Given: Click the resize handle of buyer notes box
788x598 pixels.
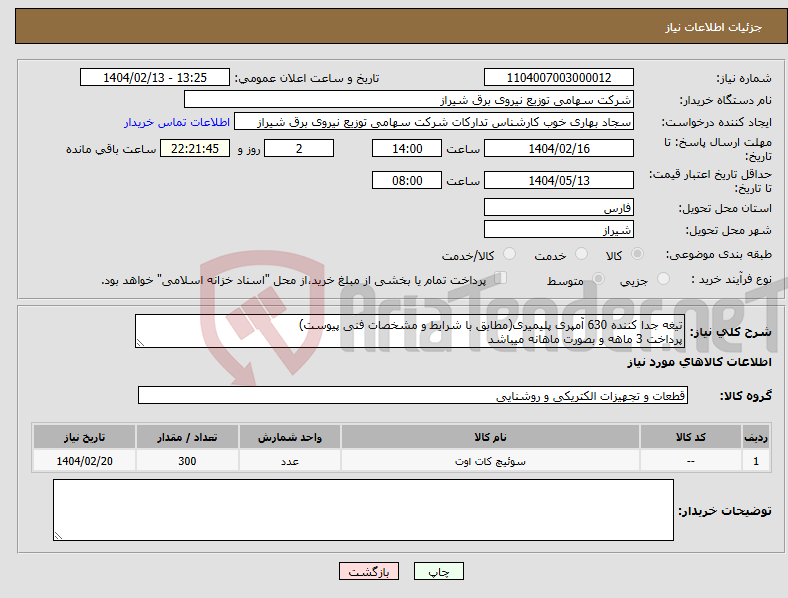Looking at the screenshot, I should click(x=58, y=536).
